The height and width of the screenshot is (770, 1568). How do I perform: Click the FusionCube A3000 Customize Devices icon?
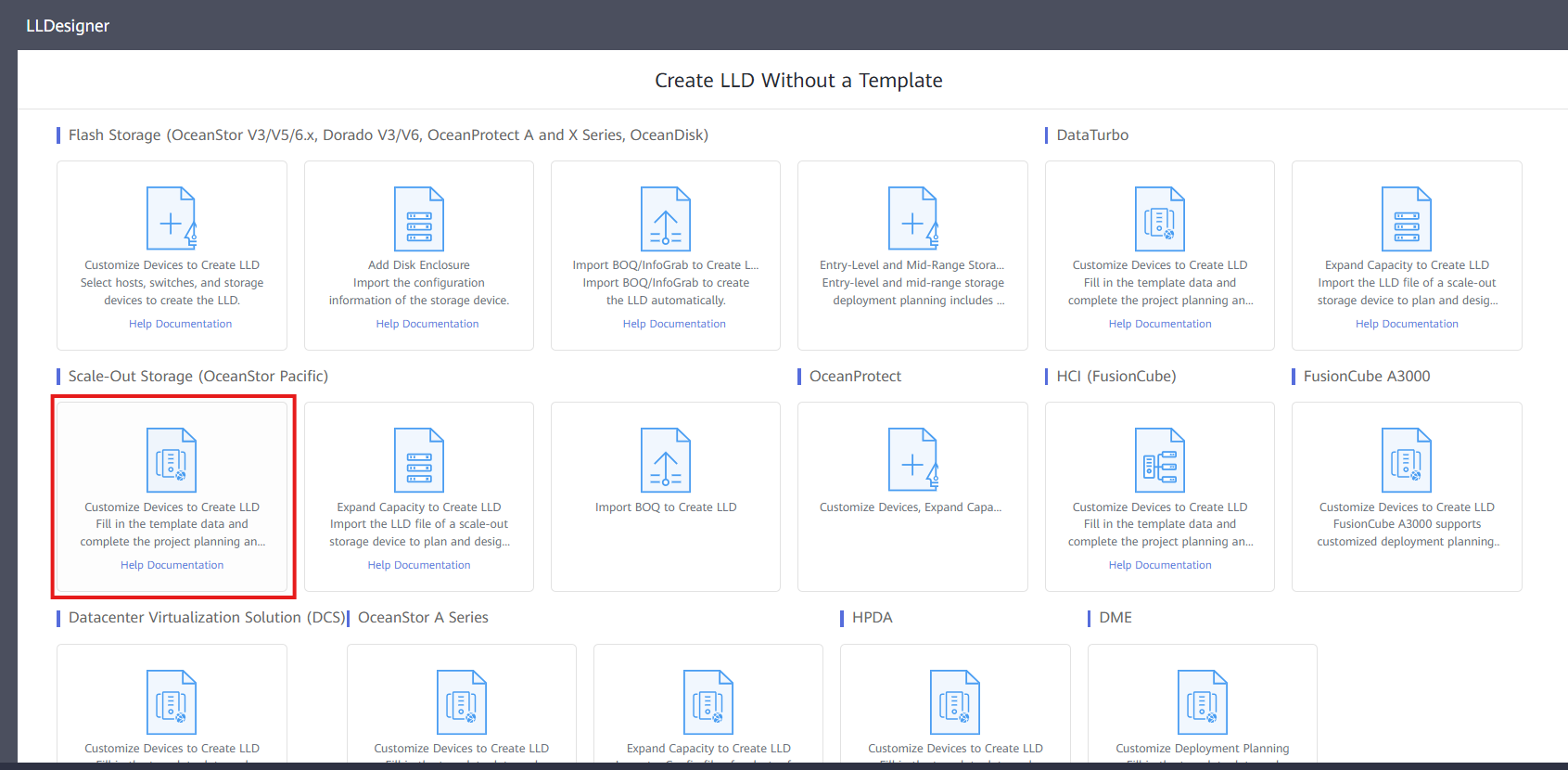[x=1407, y=460]
